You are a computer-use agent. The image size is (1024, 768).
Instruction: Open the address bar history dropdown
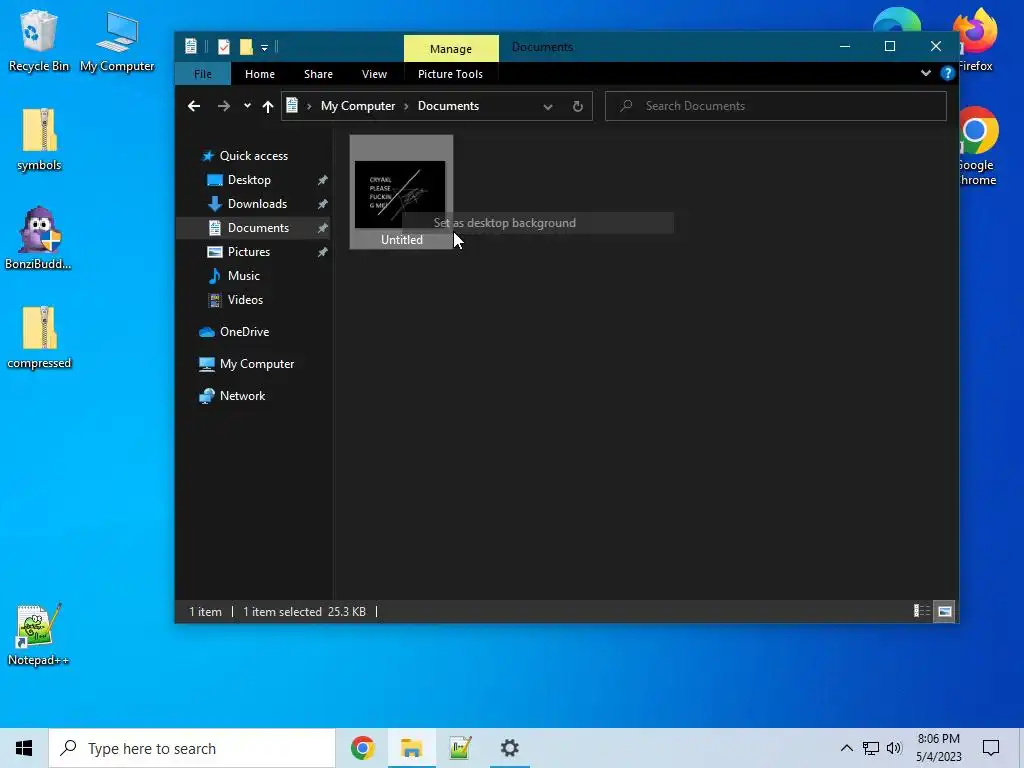pyautogui.click(x=548, y=106)
